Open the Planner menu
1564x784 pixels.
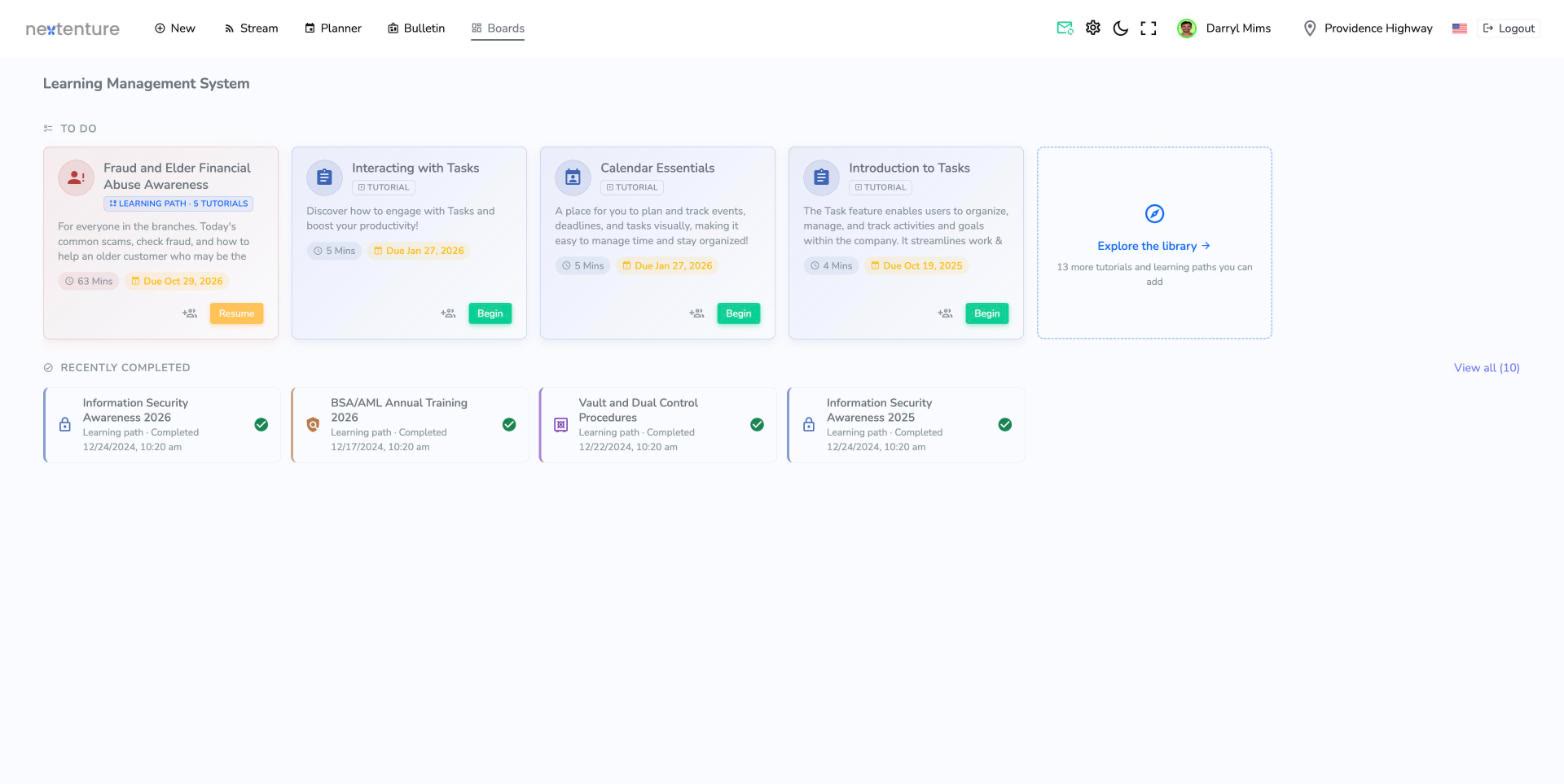pos(333,28)
